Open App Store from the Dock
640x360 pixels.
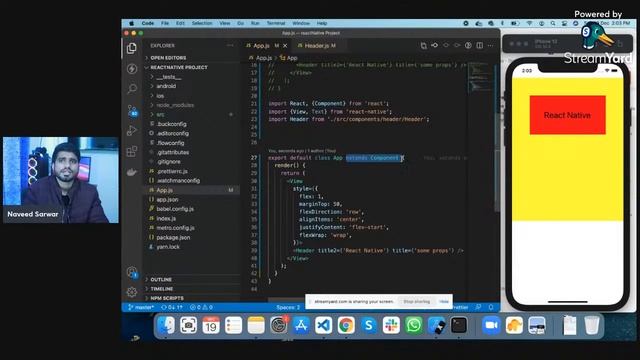click(301, 325)
